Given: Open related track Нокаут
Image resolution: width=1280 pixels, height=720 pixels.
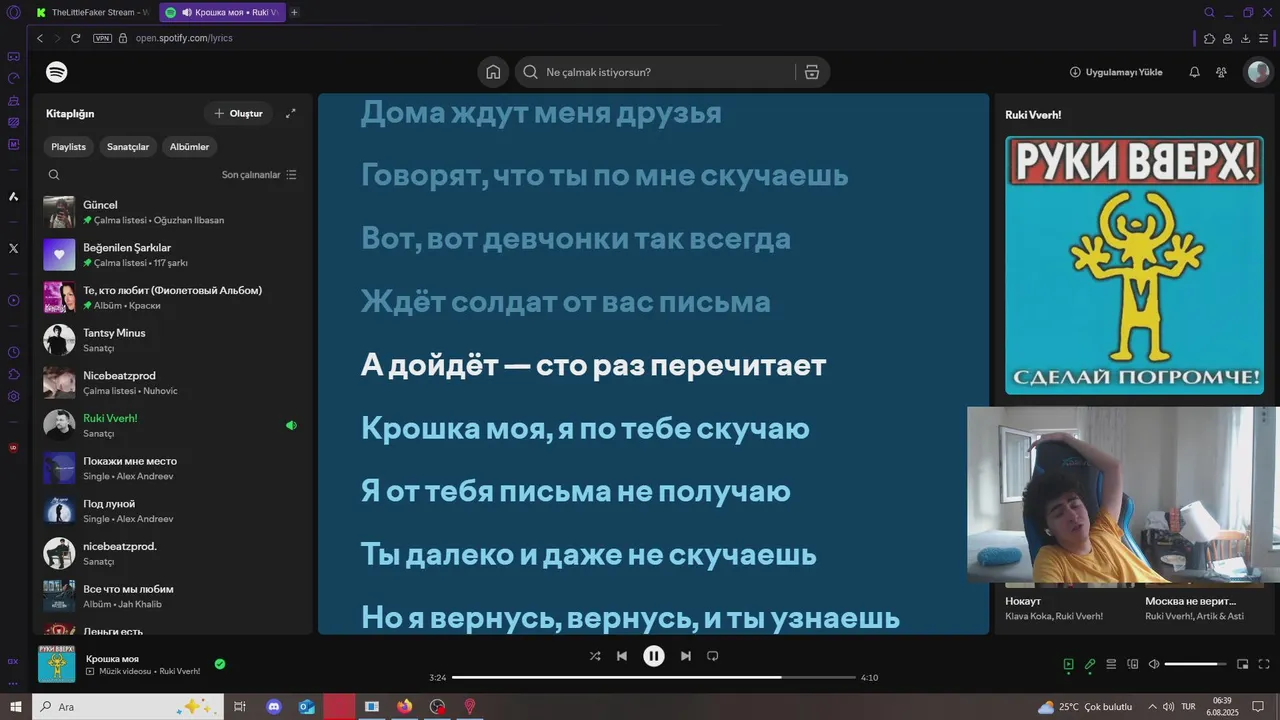Looking at the screenshot, I should click(x=1023, y=601).
